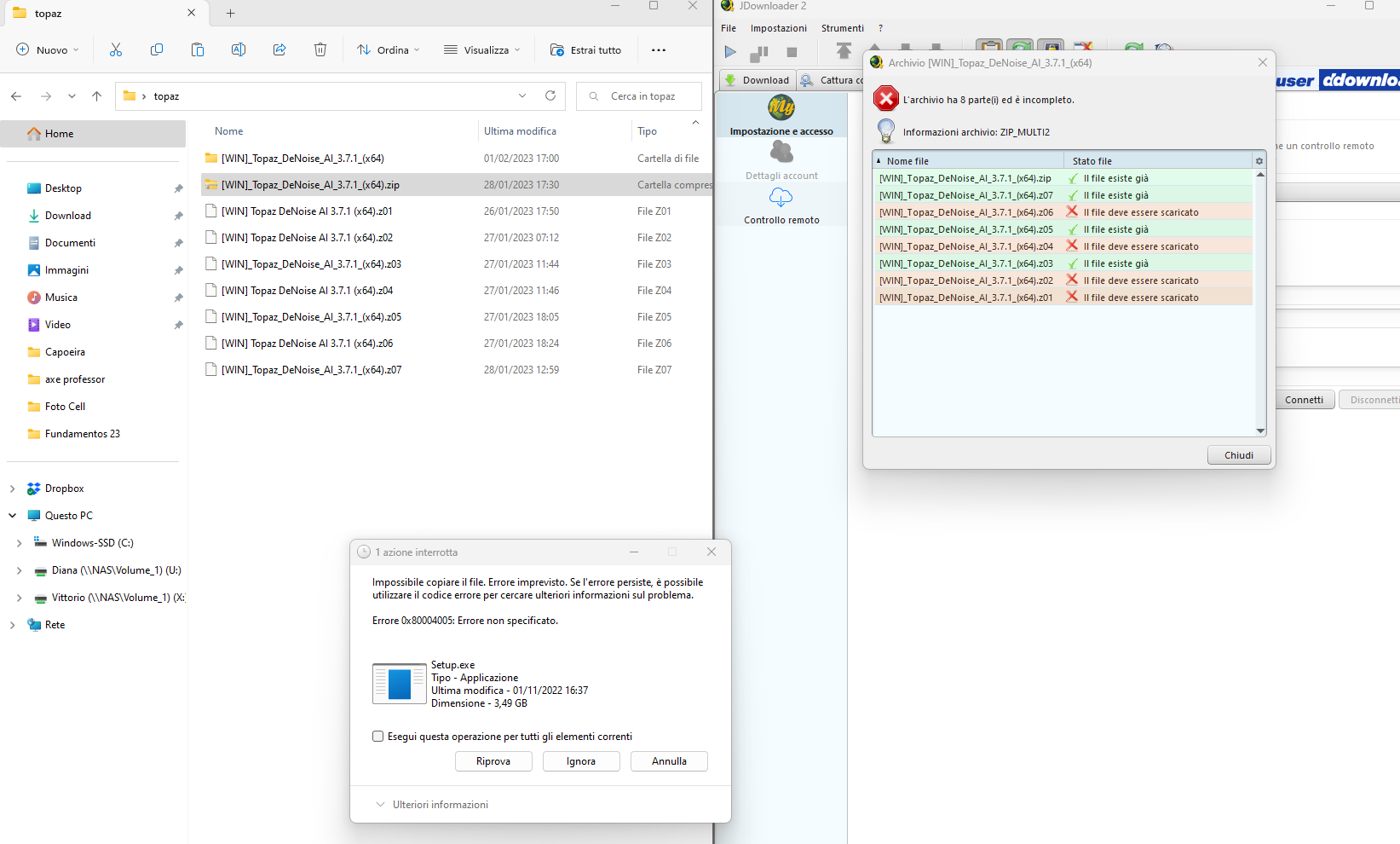
Task: Go back in File Explorer navigation
Action: (16, 96)
